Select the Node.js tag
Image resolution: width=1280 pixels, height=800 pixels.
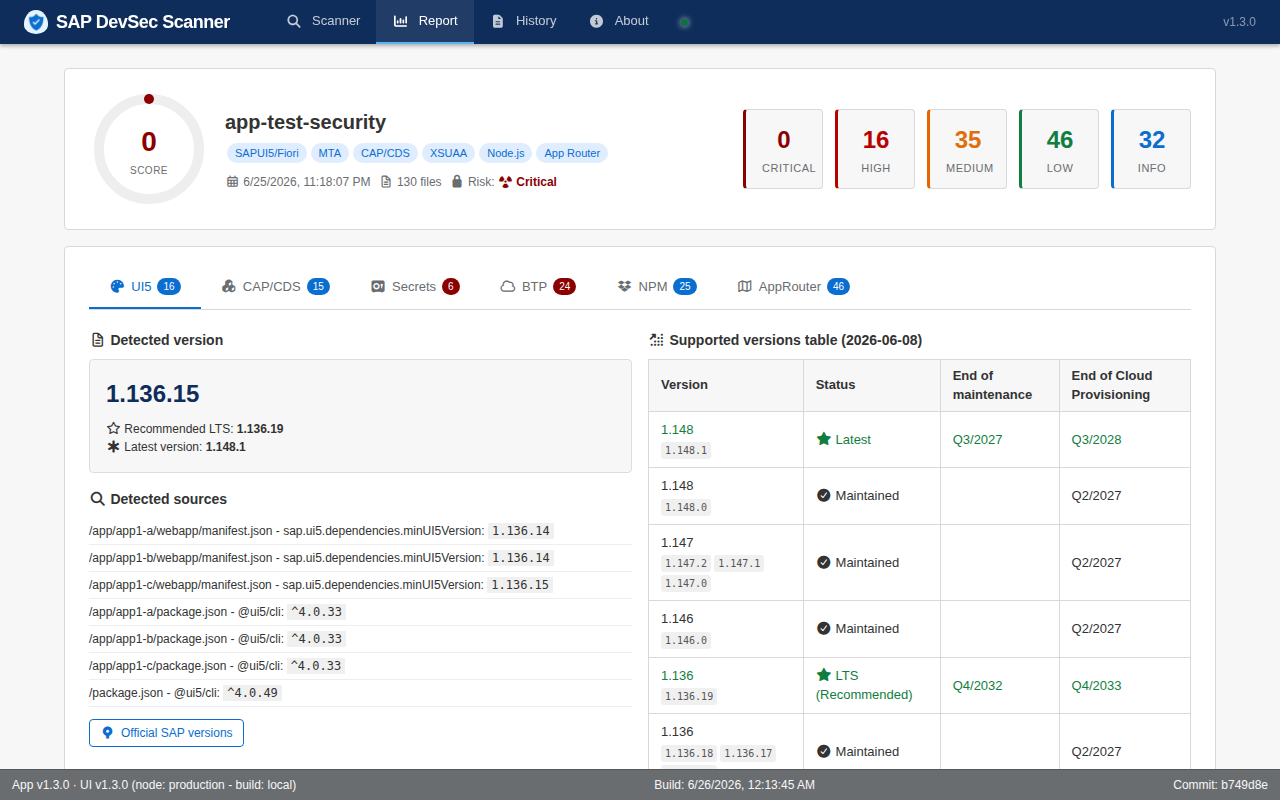click(506, 153)
